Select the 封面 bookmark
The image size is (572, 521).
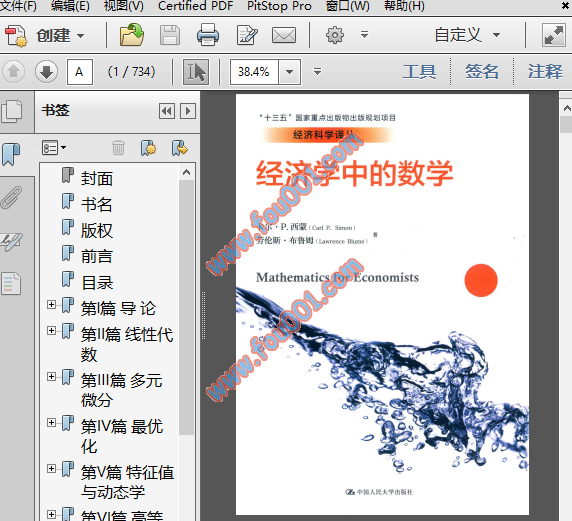click(97, 178)
